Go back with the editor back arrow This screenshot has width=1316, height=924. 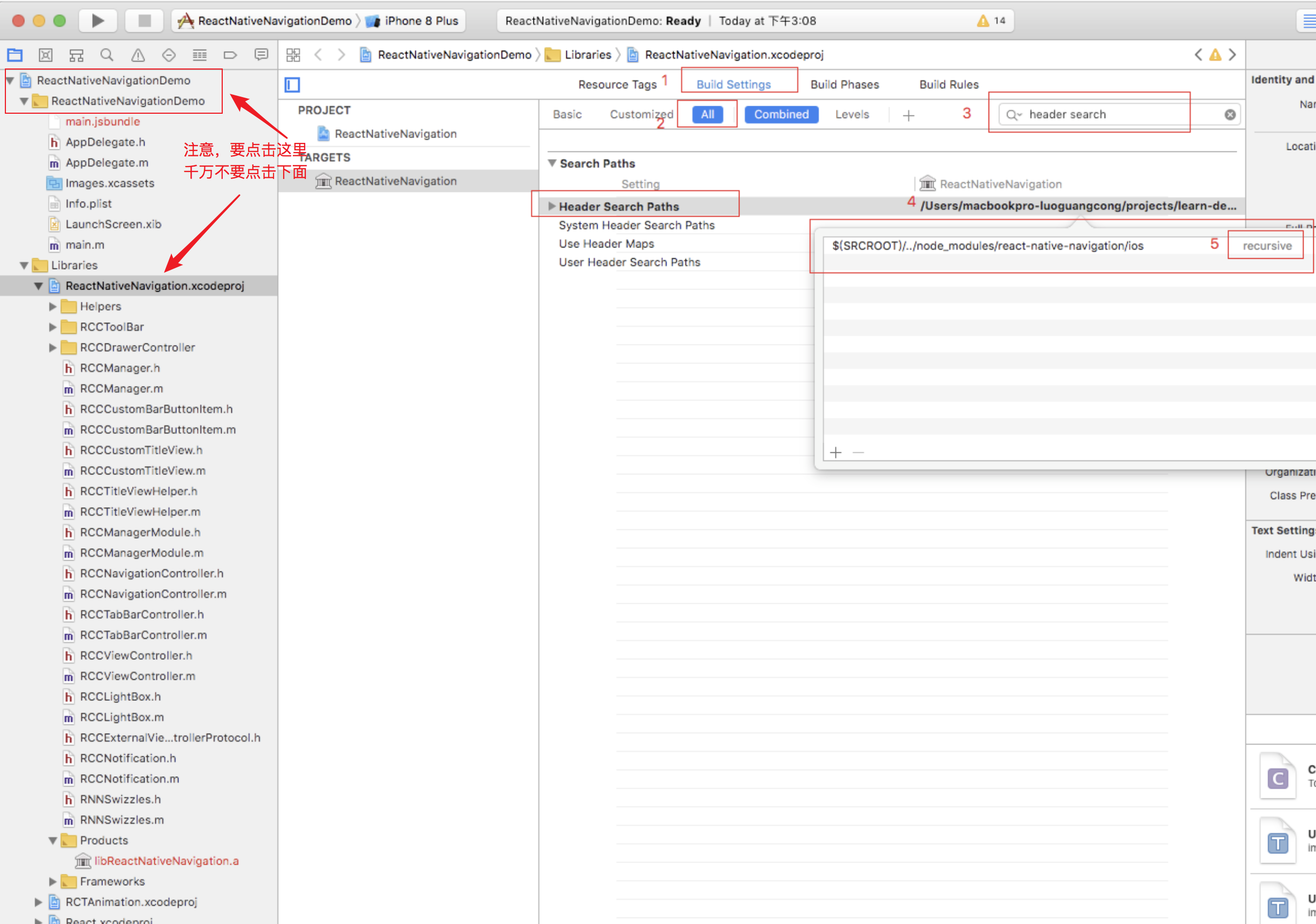(318, 55)
